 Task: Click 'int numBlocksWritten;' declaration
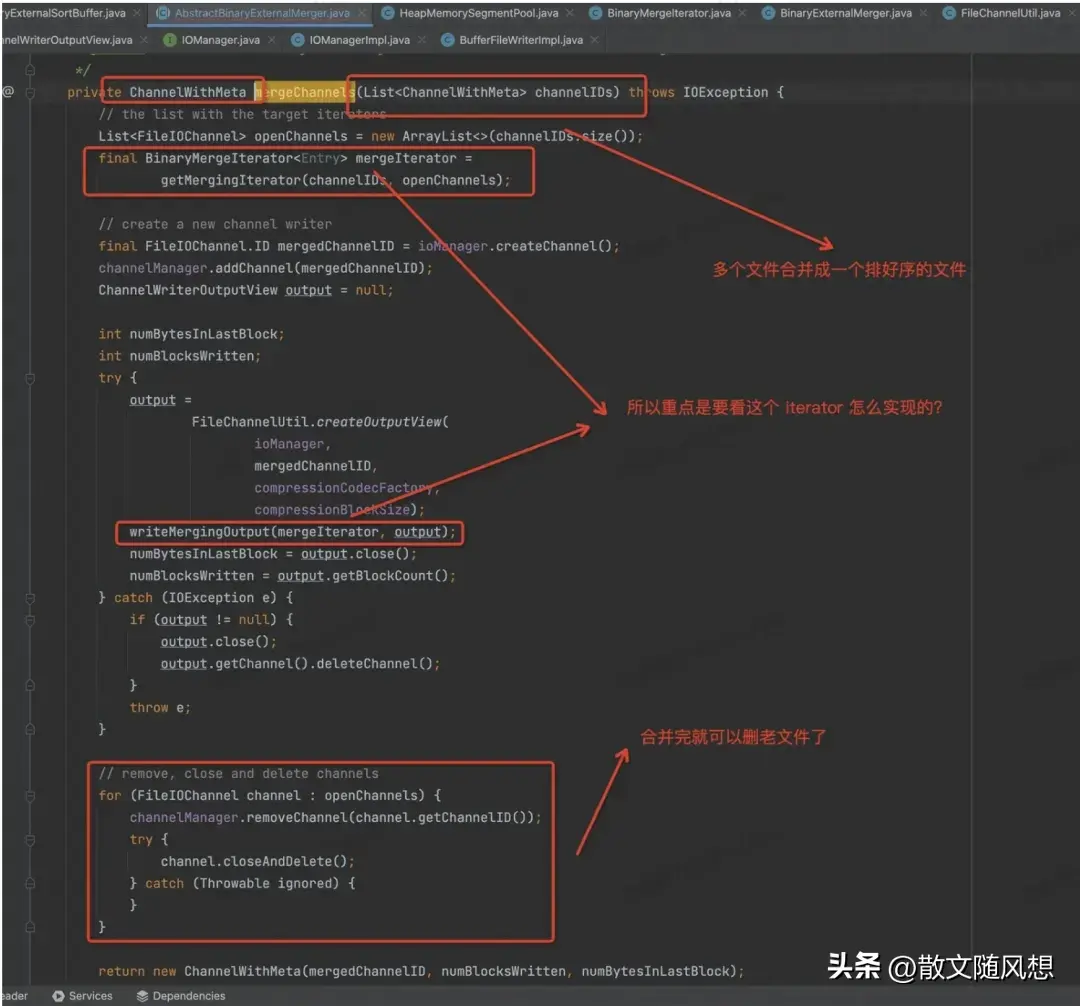[179, 356]
